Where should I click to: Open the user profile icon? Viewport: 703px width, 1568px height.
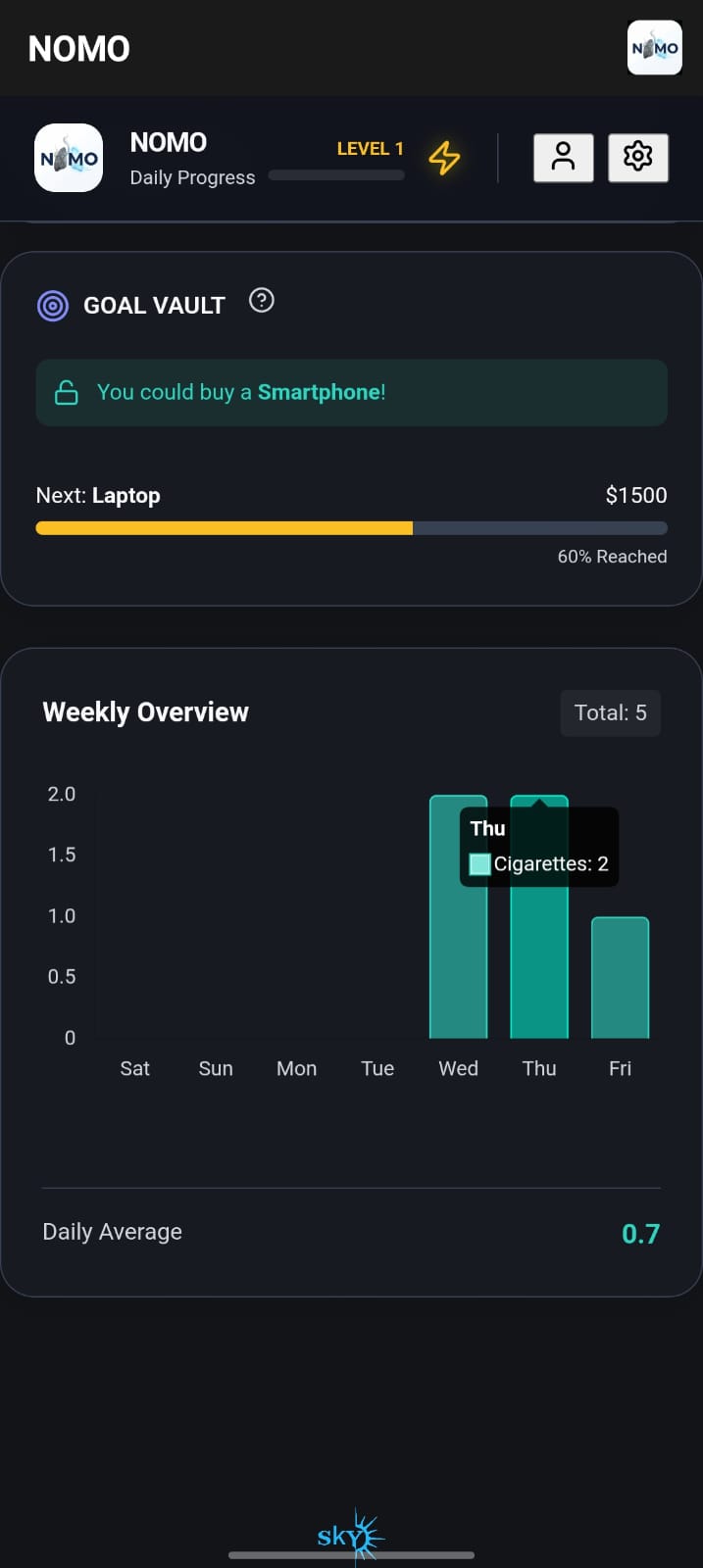[x=563, y=157]
